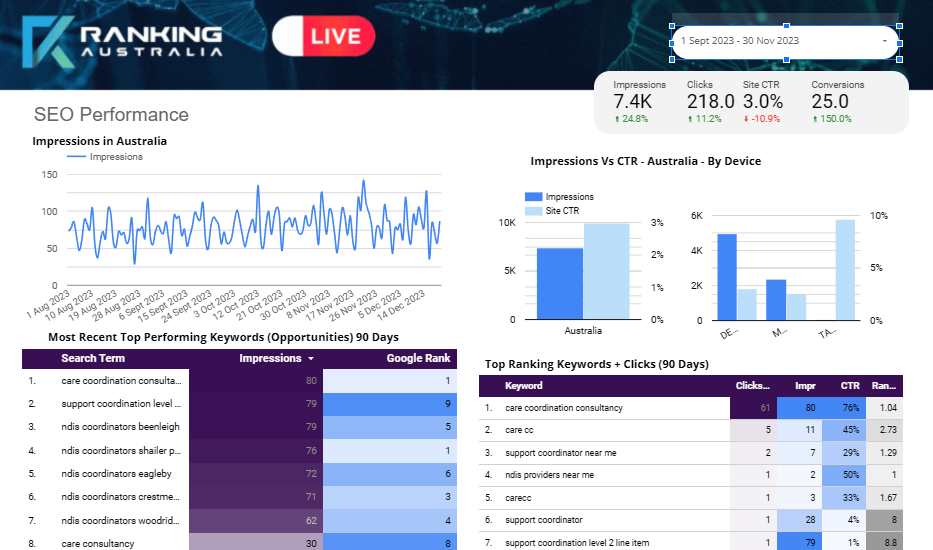The image size is (933, 550).
Task: Click the red down arrow under Site CTR
Action: (747, 119)
